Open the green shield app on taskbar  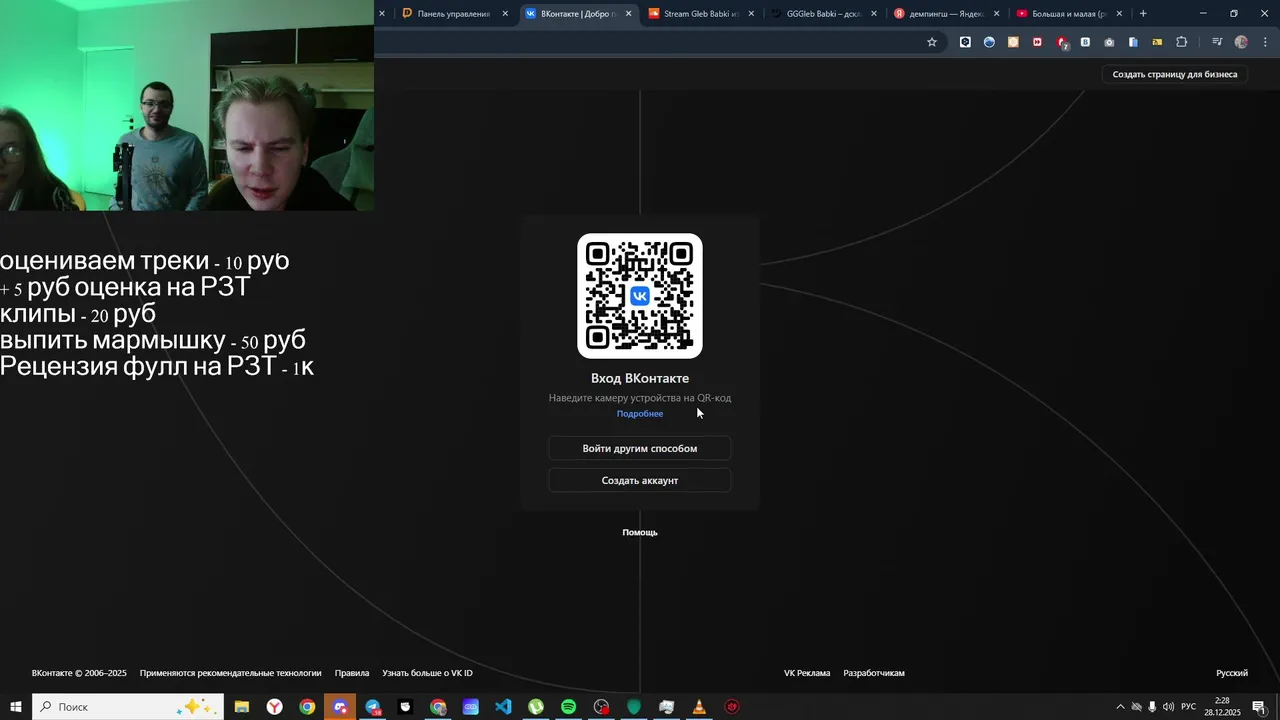click(634, 707)
